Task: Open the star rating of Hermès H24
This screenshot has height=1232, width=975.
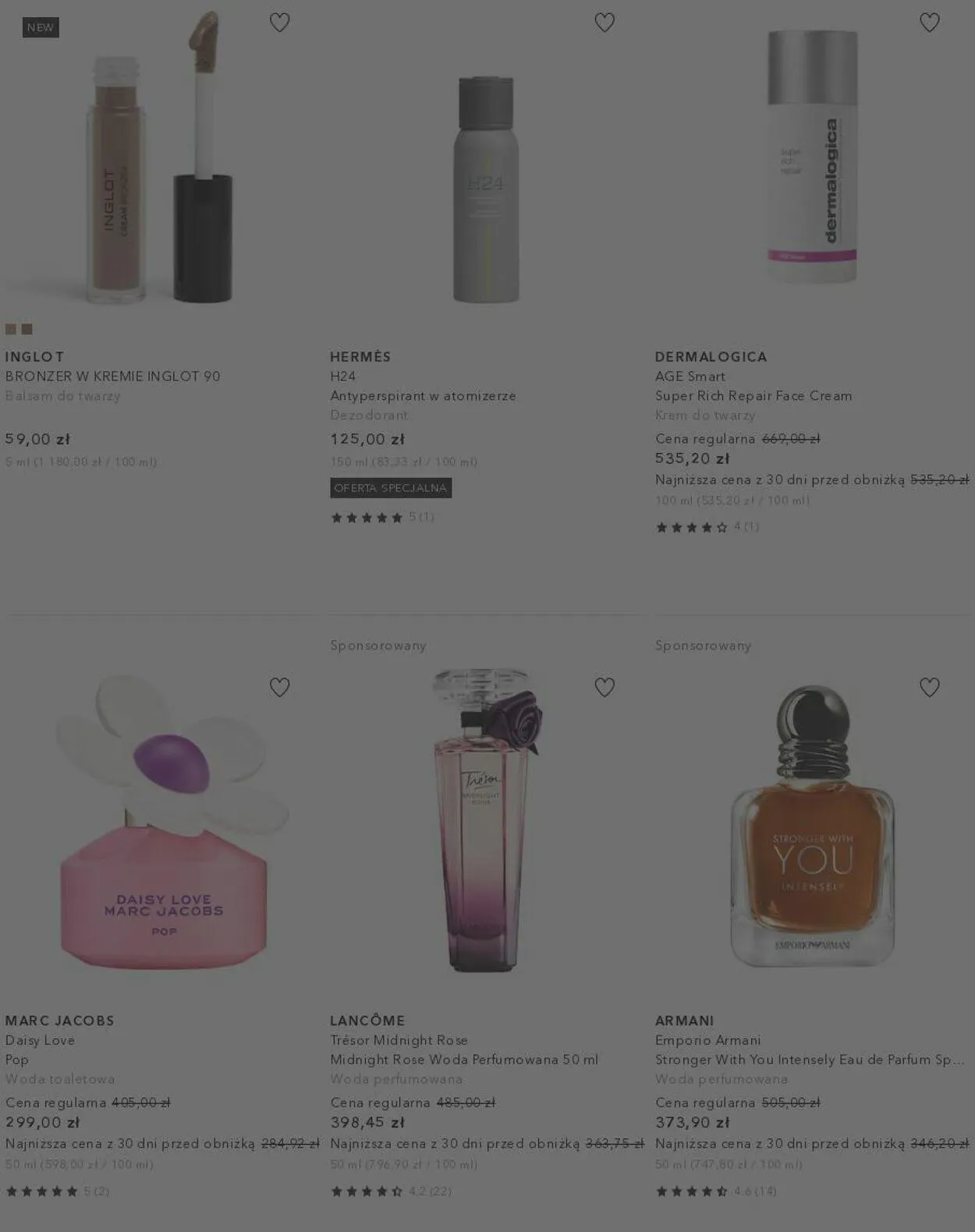Action: (x=382, y=517)
